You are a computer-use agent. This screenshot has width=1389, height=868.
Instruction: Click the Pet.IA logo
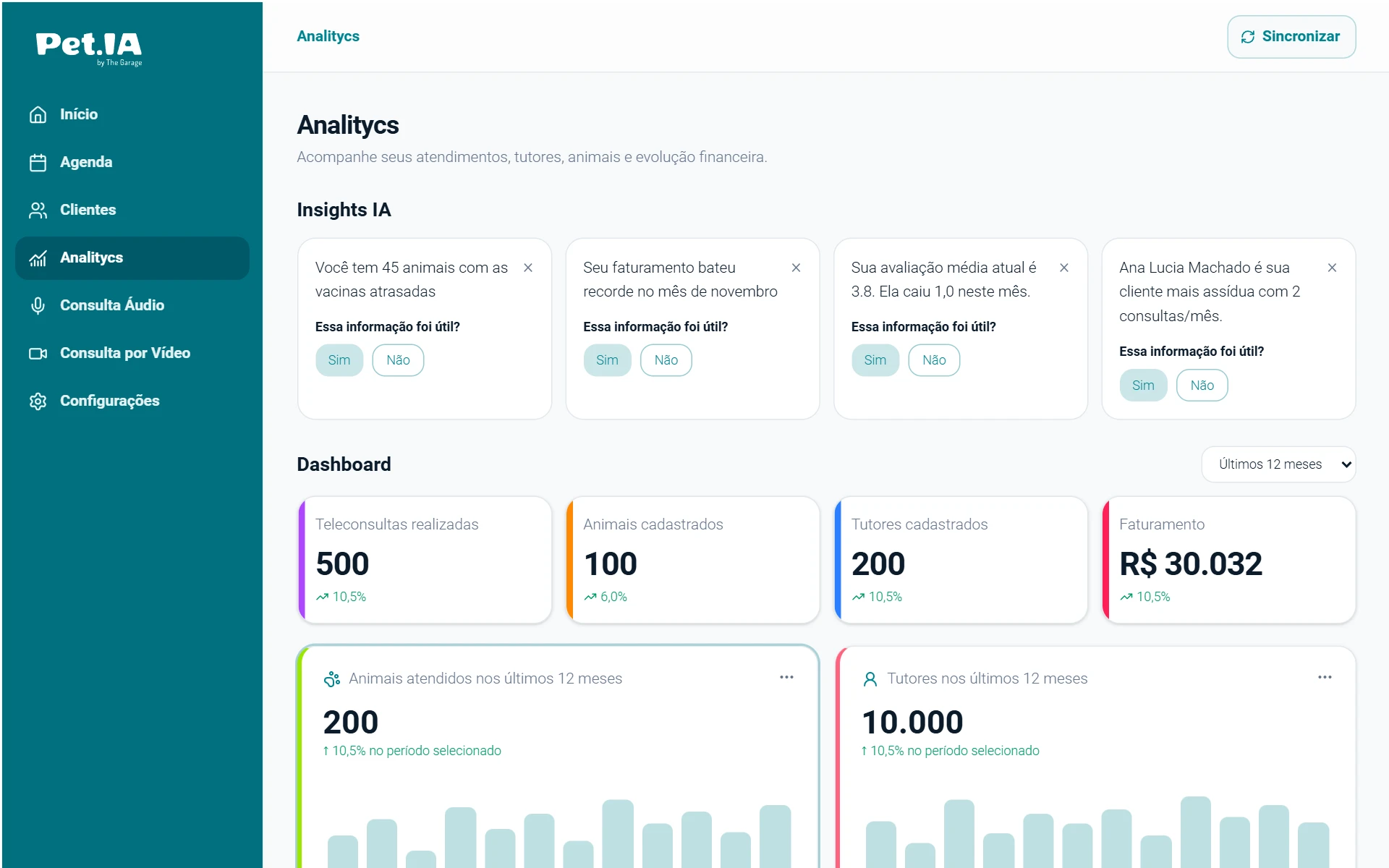89,48
